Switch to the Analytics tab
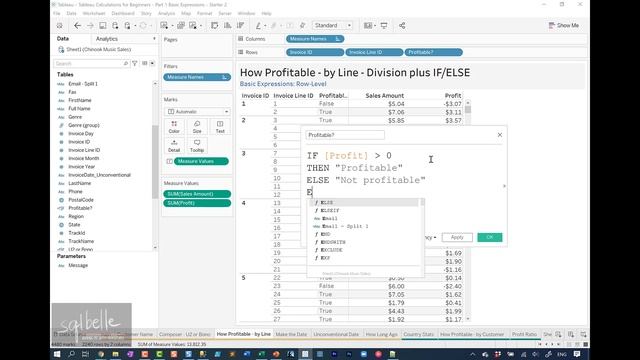This screenshot has width=640, height=360. pyautogui.click(x=107, y=39)
